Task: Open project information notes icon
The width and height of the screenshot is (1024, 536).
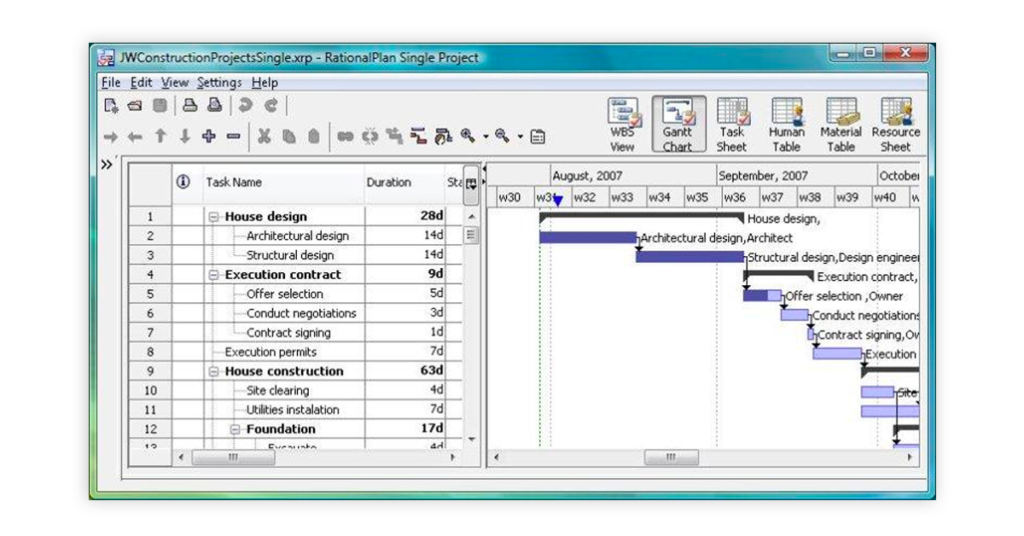Action: click(x=537, y=137)
